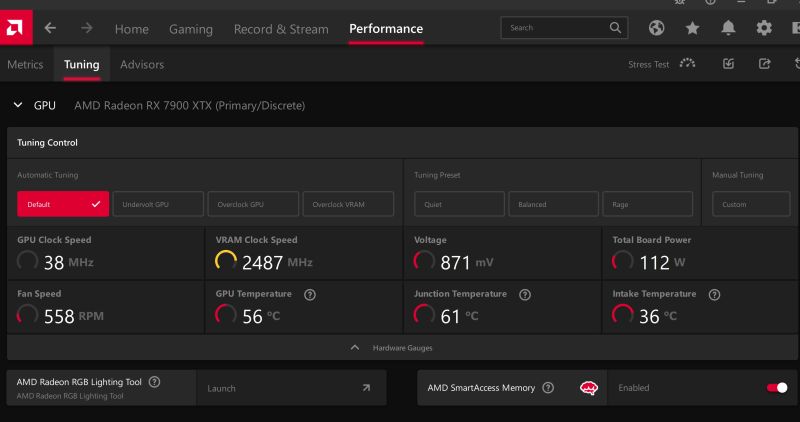This screenshot has height=422, width=800.
Task: Select the Rage tuning preset
Action: [x=647, y=204]
